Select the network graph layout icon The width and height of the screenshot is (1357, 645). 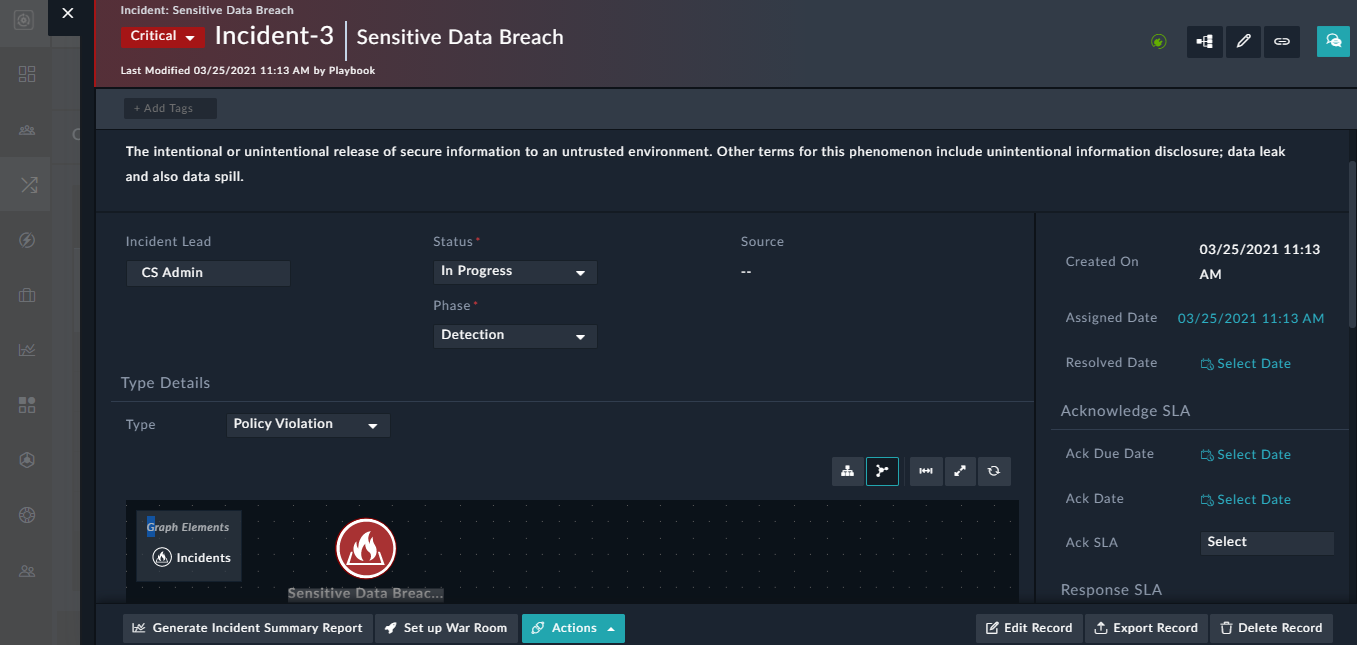point(882,470)
